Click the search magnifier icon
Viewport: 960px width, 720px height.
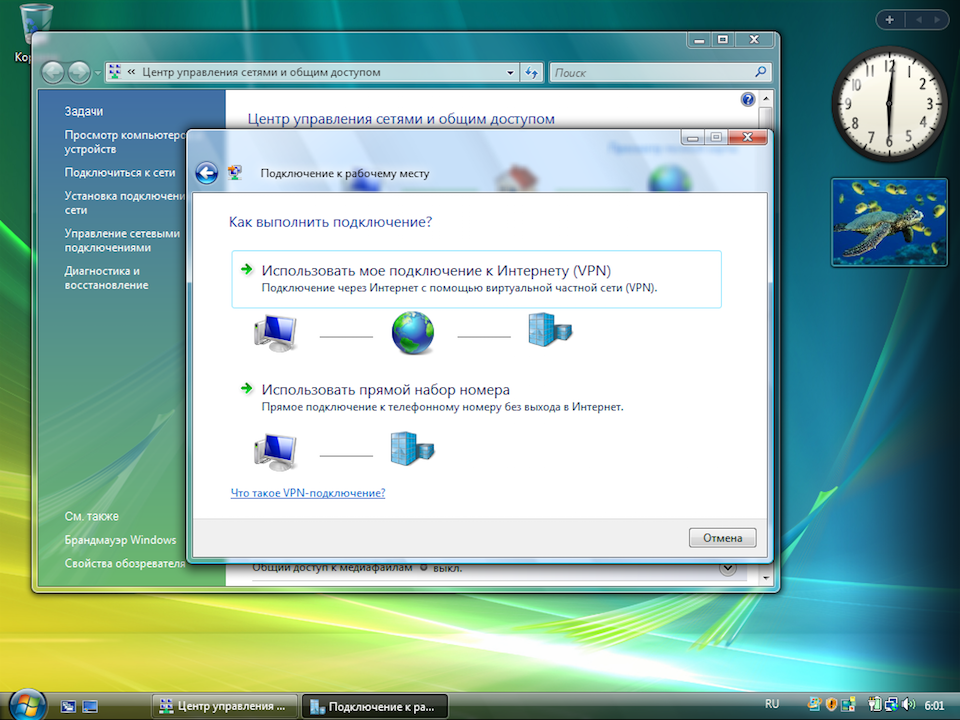pyautogui.click(x=760, y=72)
